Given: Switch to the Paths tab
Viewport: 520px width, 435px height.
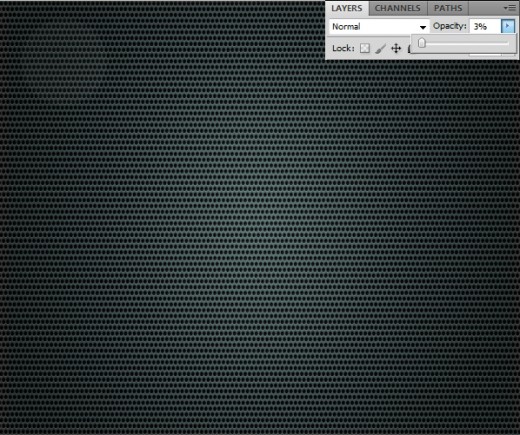Looking at the screenshot, I should click(448, 8).
